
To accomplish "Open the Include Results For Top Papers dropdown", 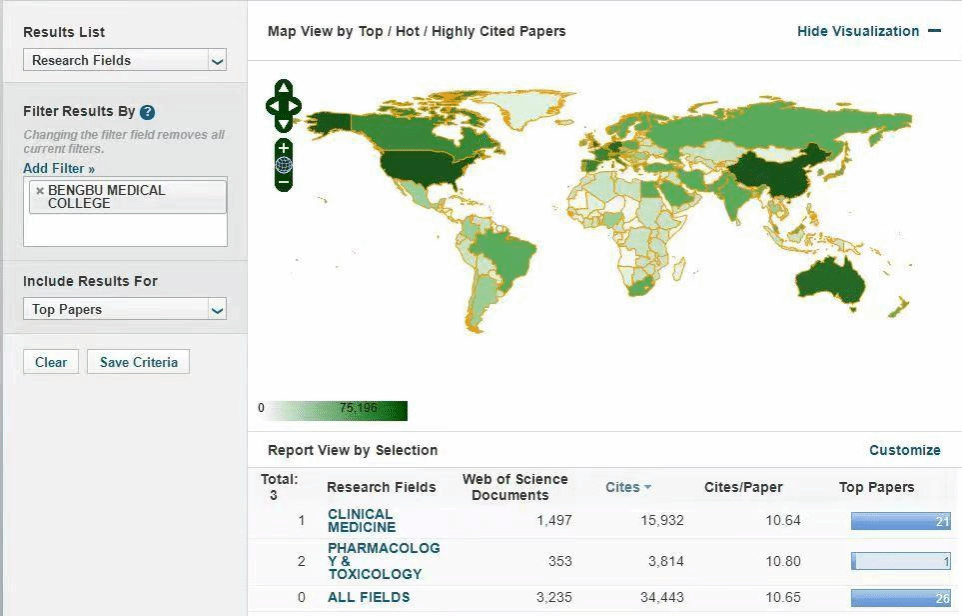I will pyautogui.click(x=125, y=309).
